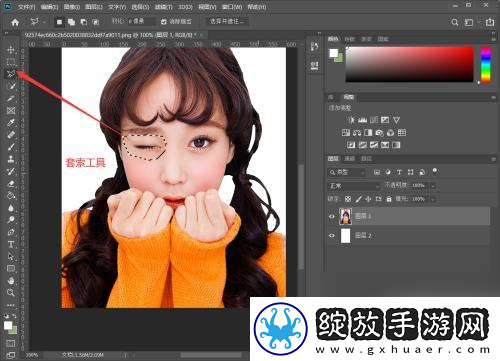Select the Paint Bucket tool
Viewport: 500px width, 361px height.
[x=11, y=195]
